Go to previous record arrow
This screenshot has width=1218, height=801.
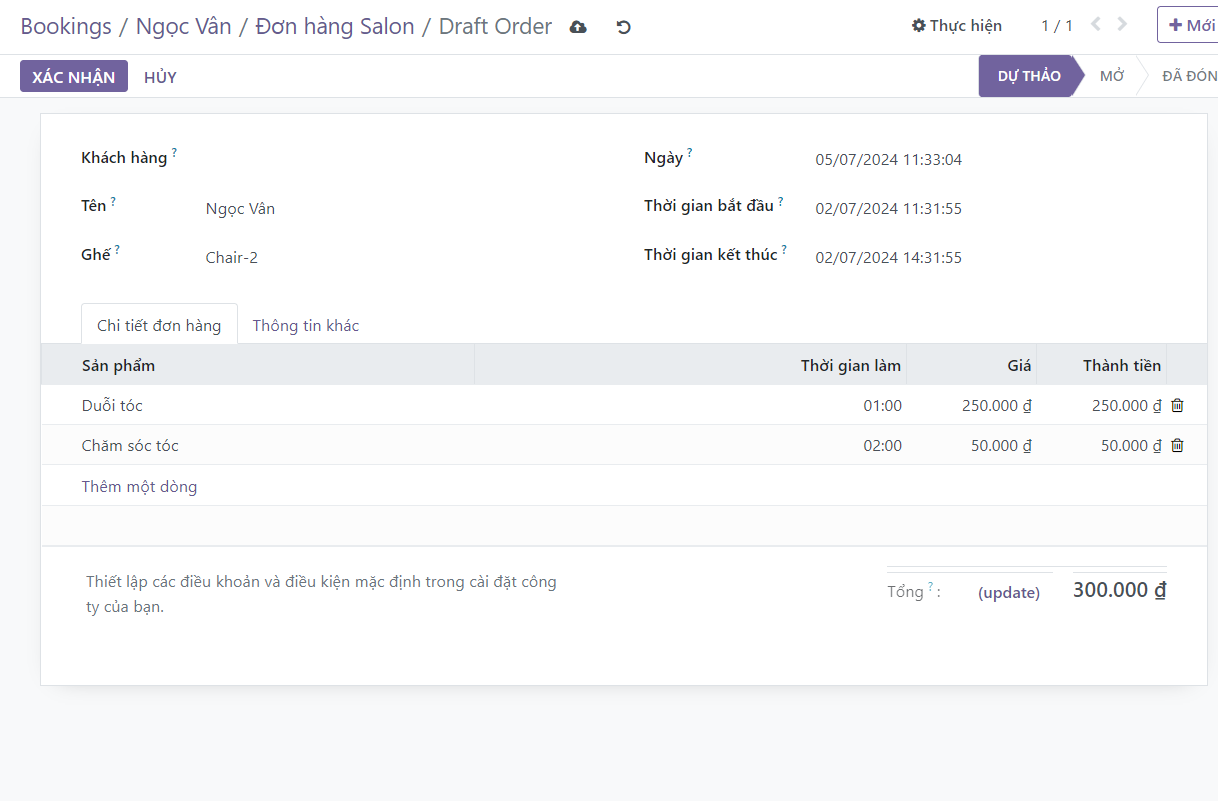point(1096,25)
